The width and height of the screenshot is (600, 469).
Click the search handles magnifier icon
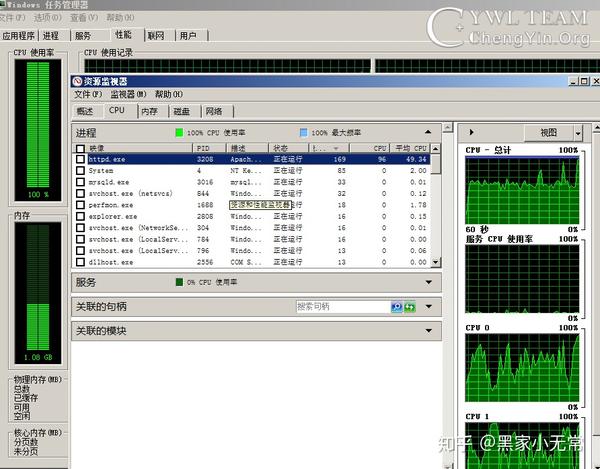[397, 306]
